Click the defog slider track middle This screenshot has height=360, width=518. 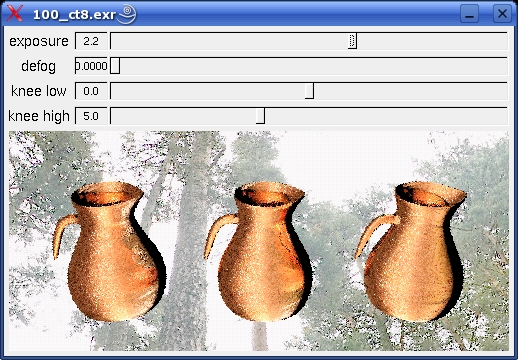309,66
